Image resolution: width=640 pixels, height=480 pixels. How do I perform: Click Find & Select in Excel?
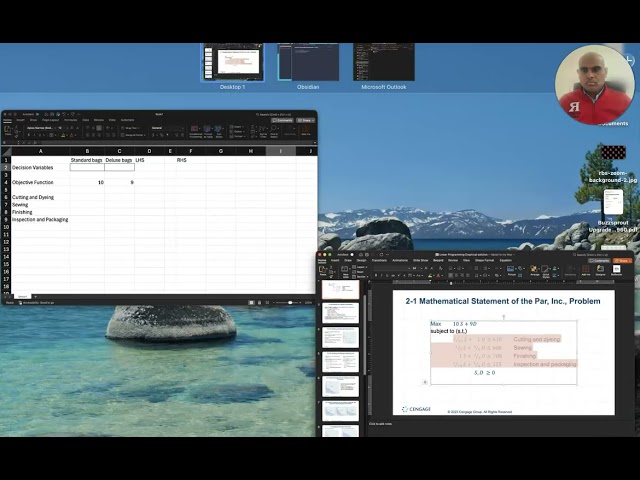[274, 131]
